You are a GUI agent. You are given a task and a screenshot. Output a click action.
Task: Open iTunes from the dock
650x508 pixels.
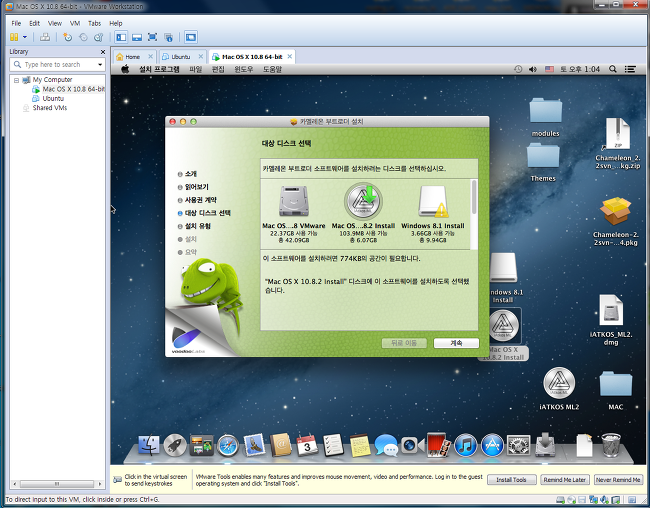[466, 446]
